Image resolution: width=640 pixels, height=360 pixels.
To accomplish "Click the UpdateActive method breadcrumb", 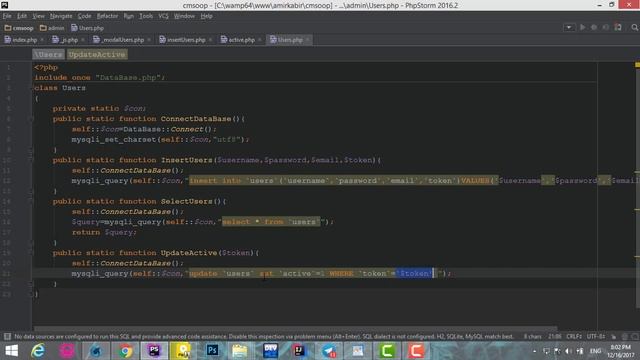I will coord(97,54).
